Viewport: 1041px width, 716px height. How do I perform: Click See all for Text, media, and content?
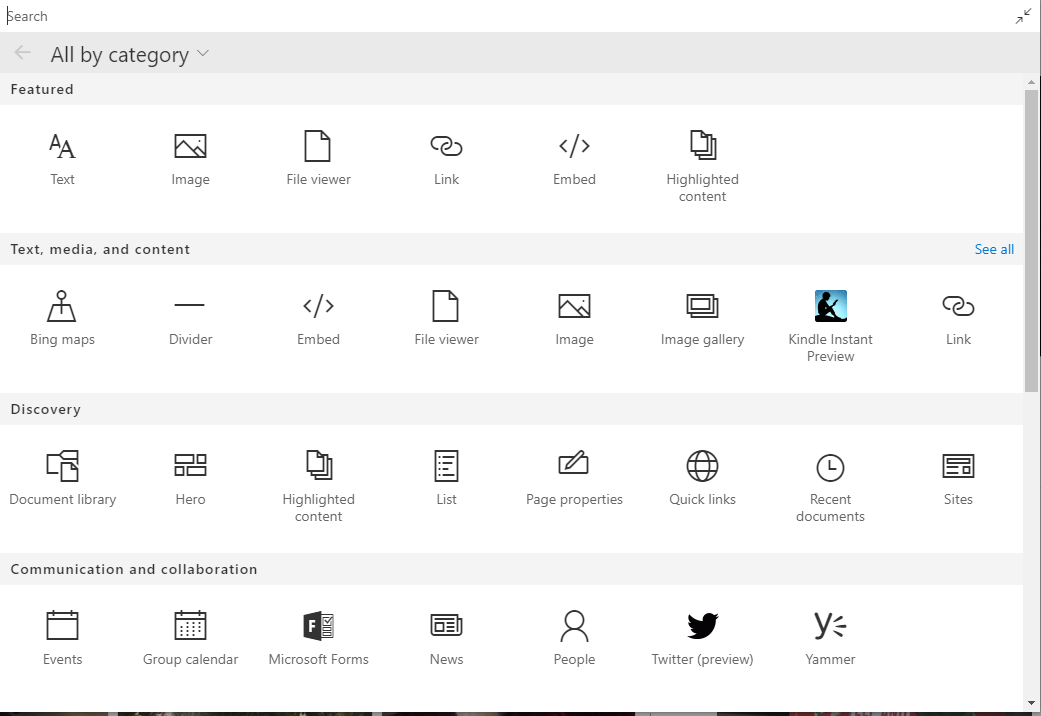(994, 249)
